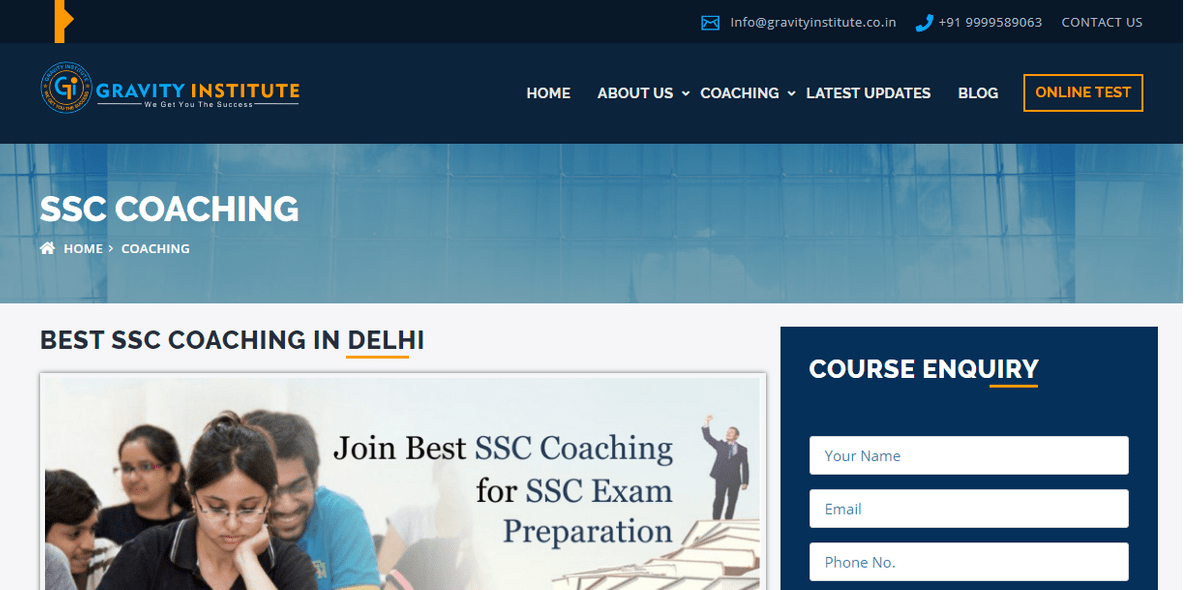1200x590 pixels.
Task: Click the Home breadcrumb link
Action: [83, 248]
